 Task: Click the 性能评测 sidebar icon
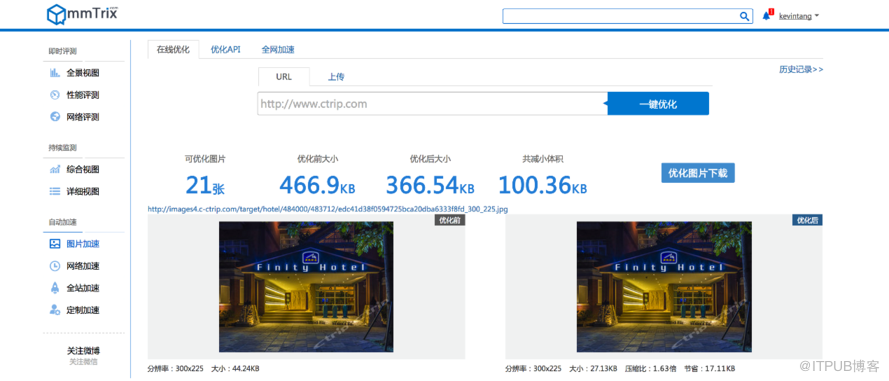(55, 95)
